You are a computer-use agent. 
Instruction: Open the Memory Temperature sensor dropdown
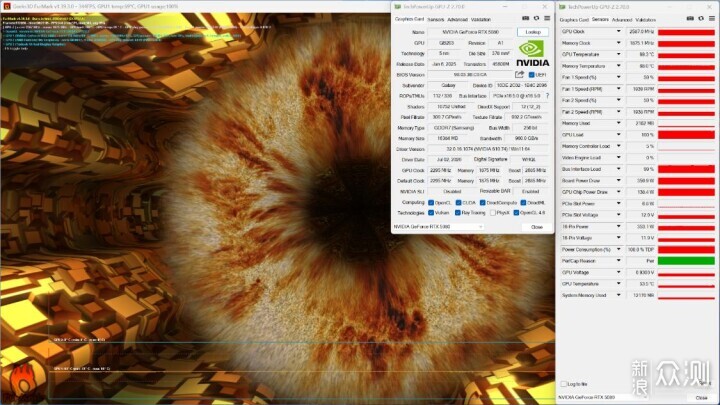click(619, 66)
